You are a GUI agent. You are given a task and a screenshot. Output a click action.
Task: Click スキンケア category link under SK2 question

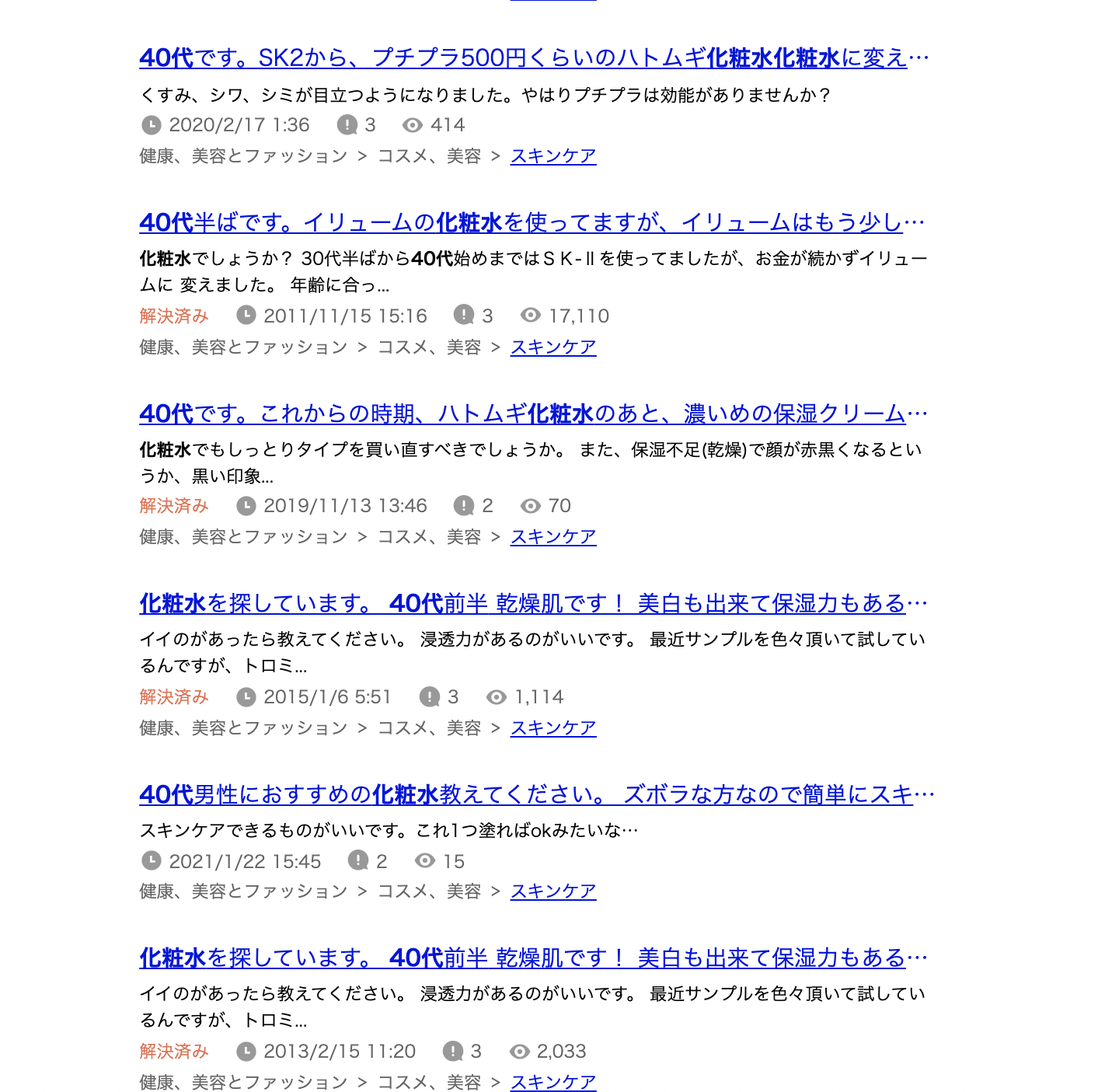[x=553, y=156]
